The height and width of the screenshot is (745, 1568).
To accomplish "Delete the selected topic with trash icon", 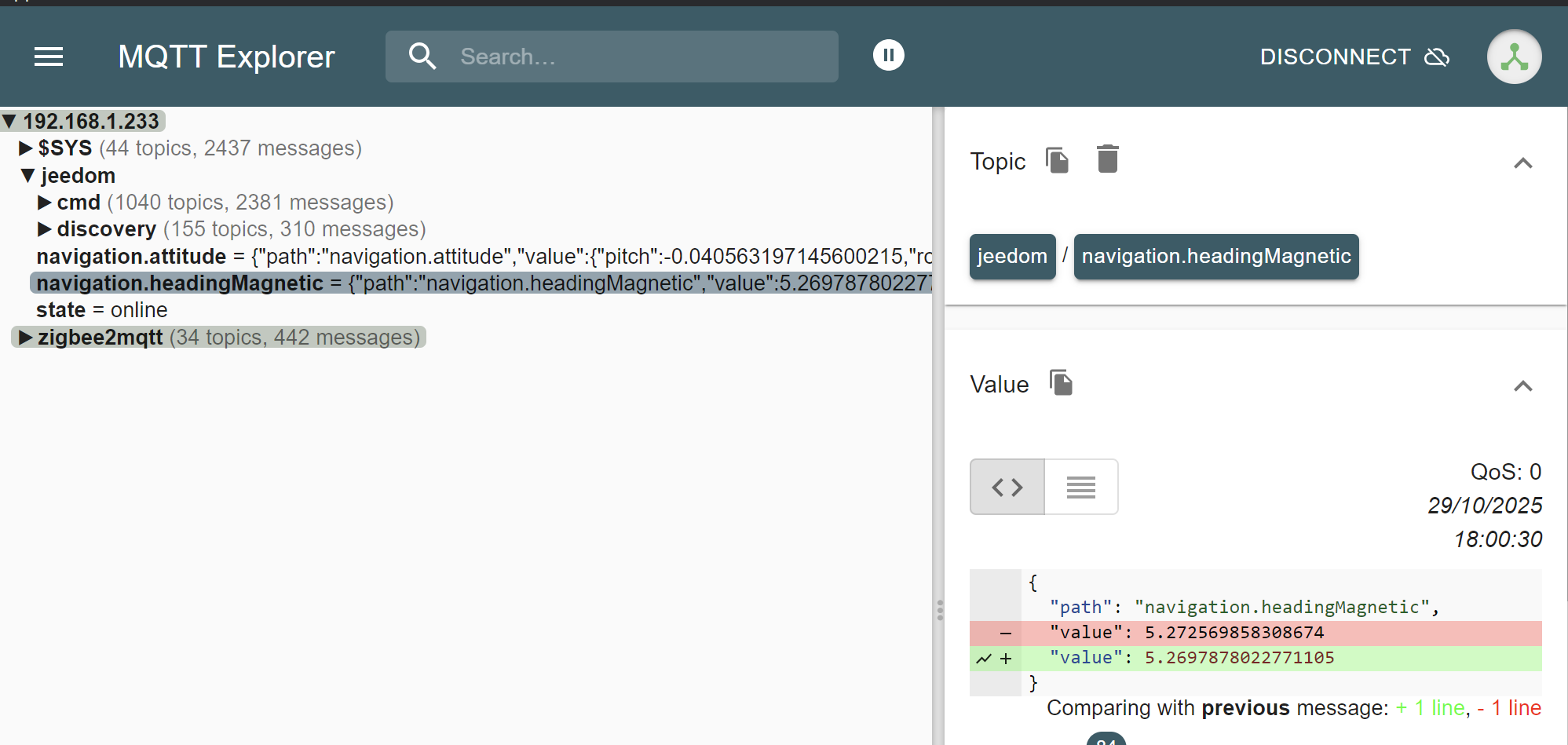I will pos(1107,159).
